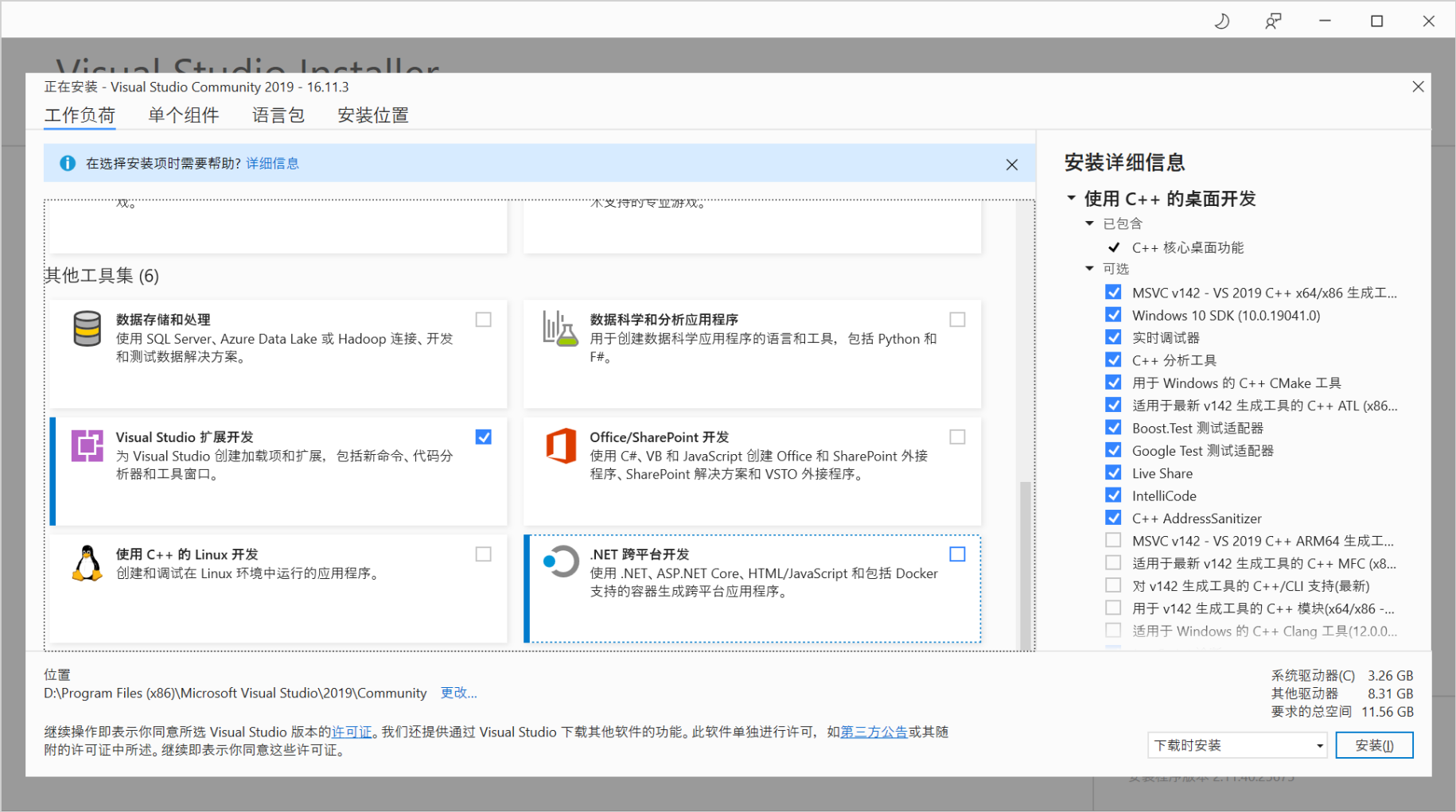Close the installation dialog
Image resolution: width=1456 pixels, height=812 pixels.
(x=1418, y=87)
